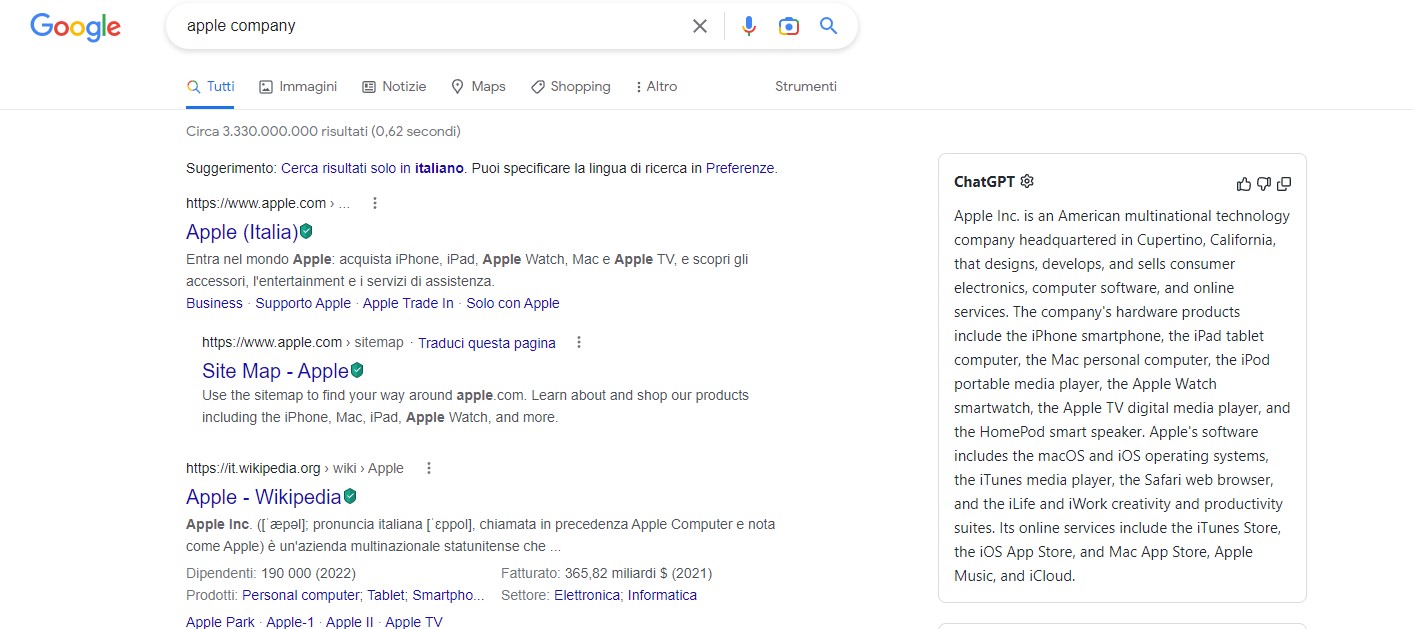Click the 'Elettronica' sector link
The width and height of the screenshot is (1413, 629).
click(x=588, y=595)
